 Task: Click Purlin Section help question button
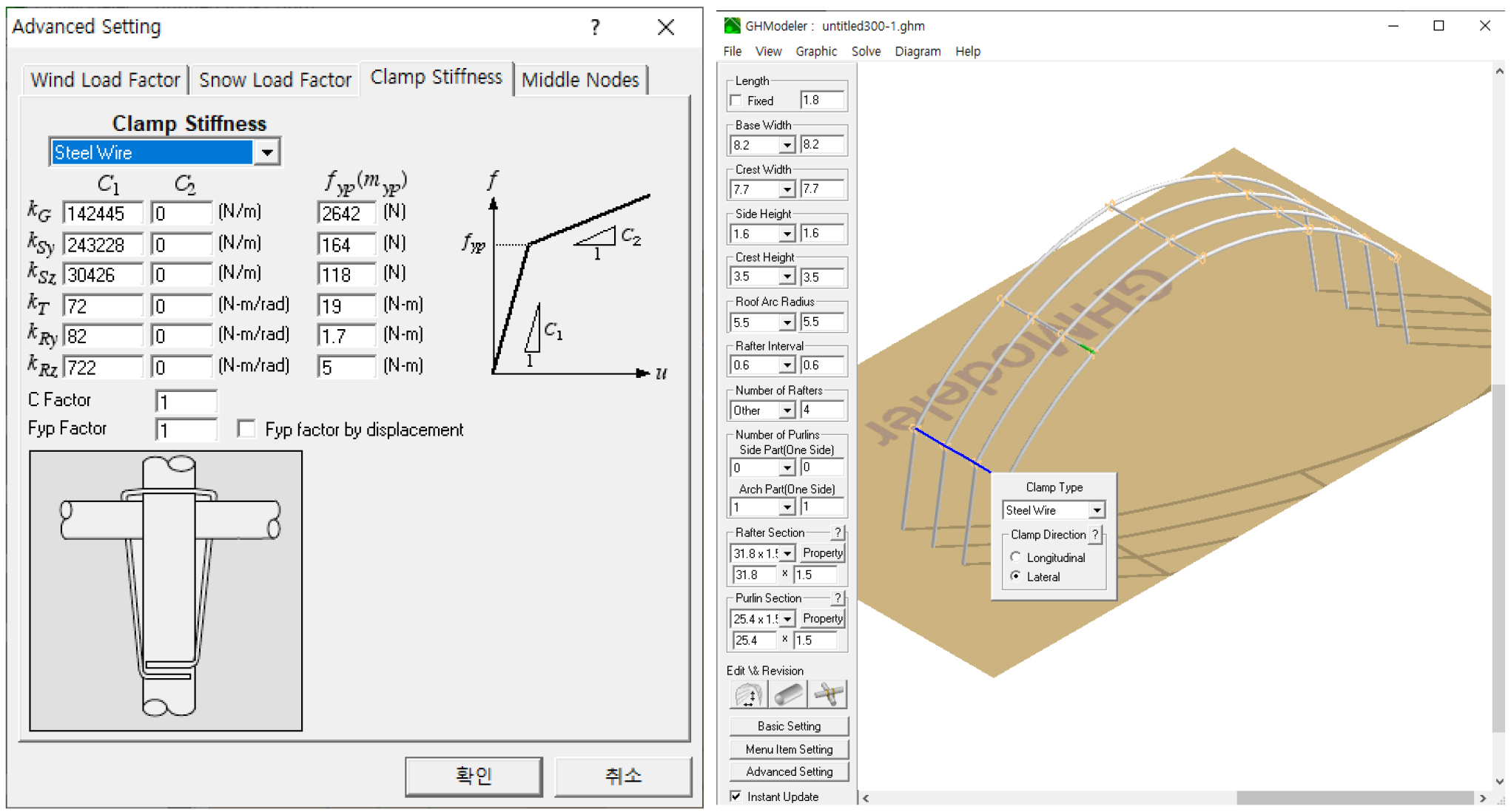[838, 598]
